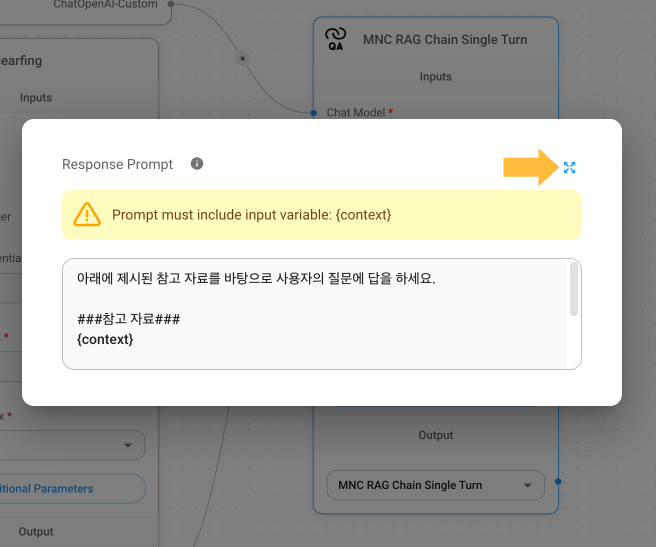Open the MNC RAG Chain Single Turn output dropdown
The width and height of the screenshot is (656, 547).
435,485
